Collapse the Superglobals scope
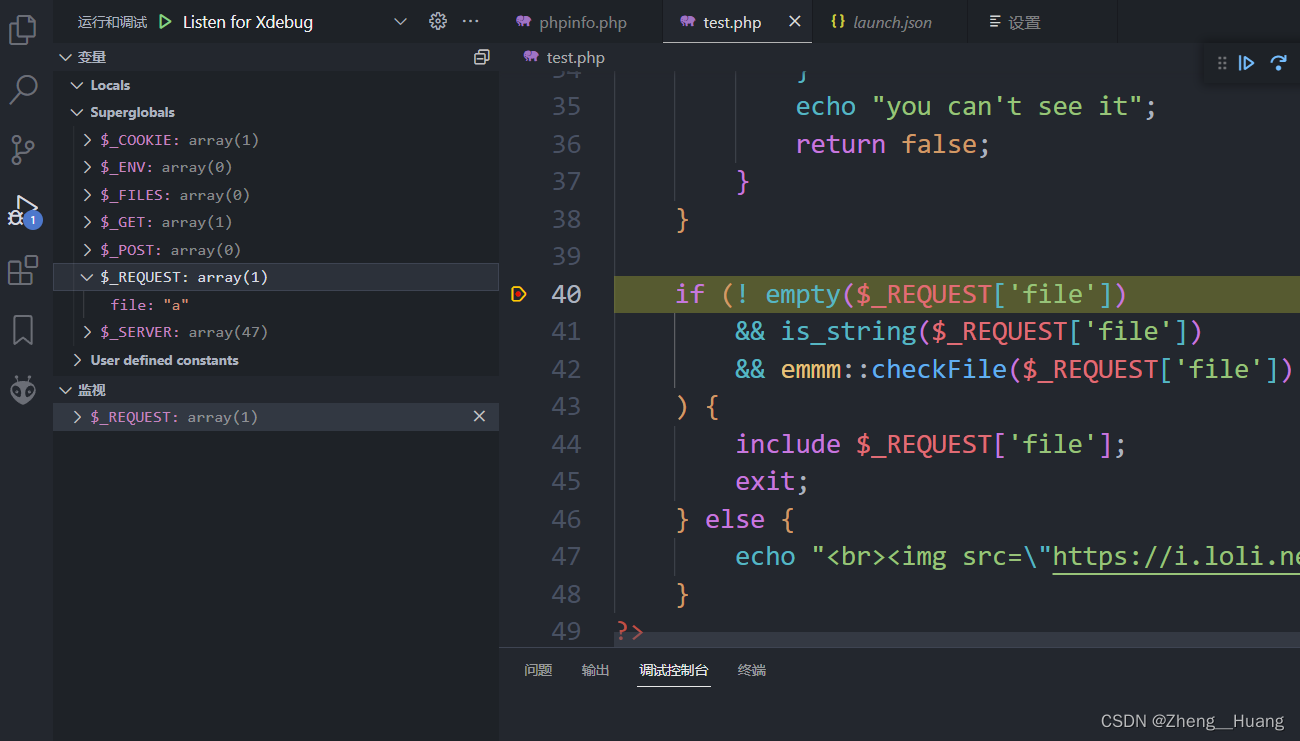 pos(77,113)
